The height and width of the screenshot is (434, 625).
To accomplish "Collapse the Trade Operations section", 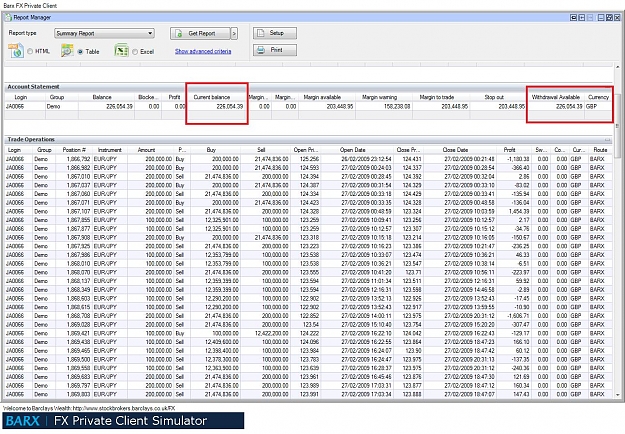I will 607,139.
